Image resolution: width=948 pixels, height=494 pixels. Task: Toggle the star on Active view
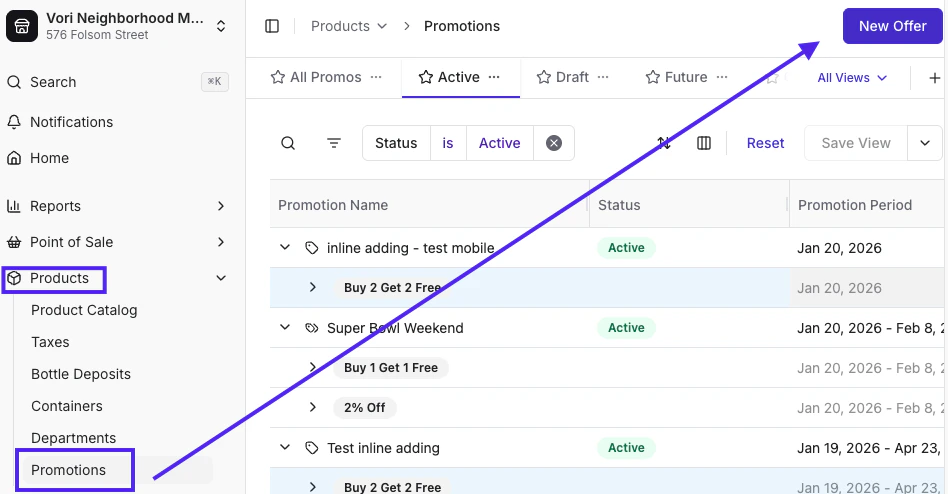coord(426,77)
